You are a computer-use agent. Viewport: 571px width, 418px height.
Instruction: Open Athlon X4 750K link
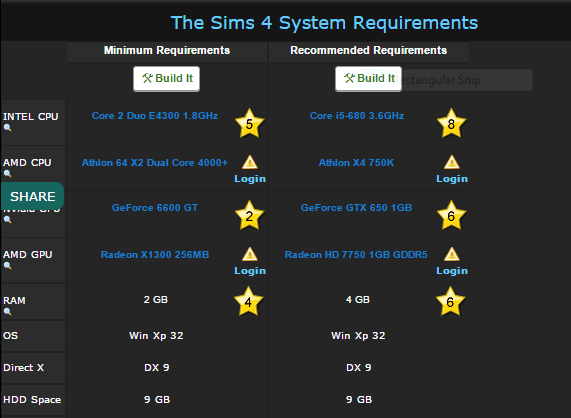click(357, 162)
